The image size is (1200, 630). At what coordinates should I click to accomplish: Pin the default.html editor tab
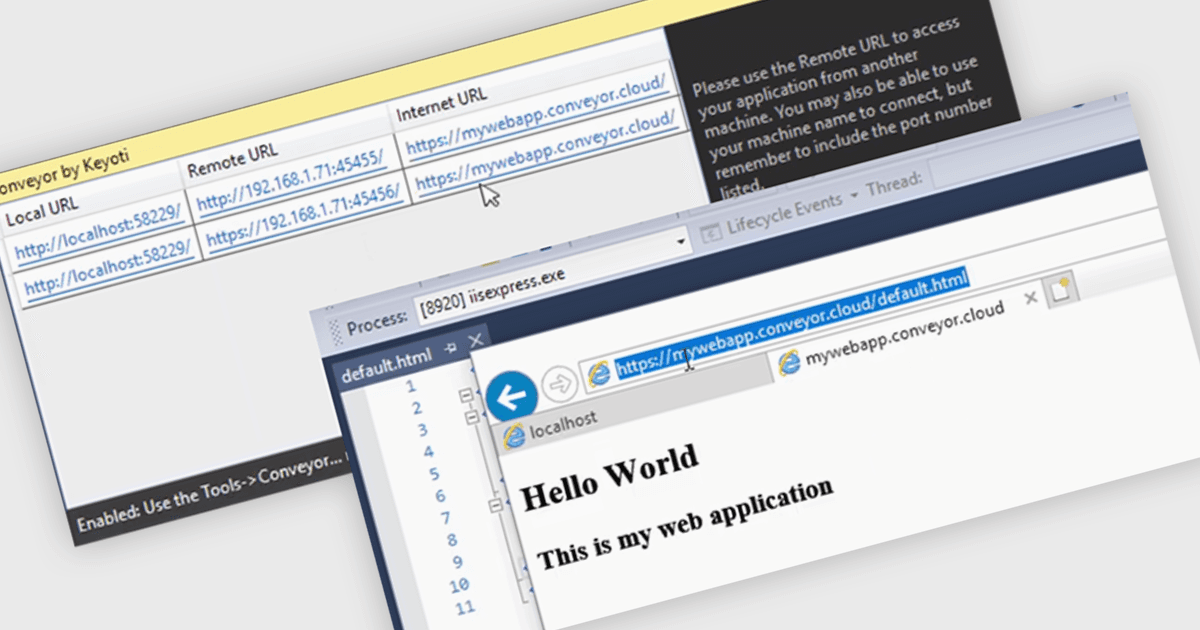point(451,346)
